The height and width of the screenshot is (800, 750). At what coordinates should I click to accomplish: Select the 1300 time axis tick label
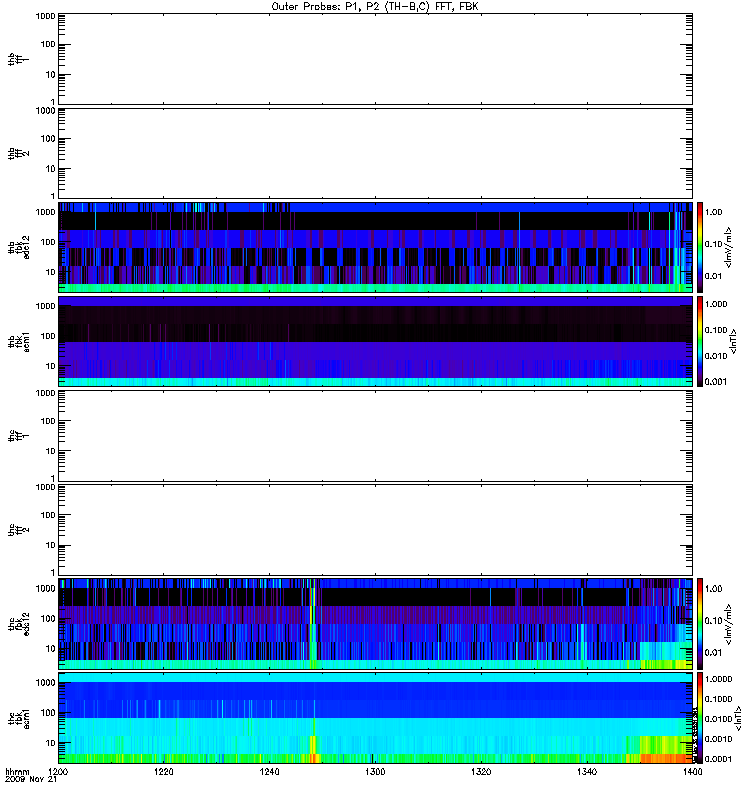coord(375,772)
